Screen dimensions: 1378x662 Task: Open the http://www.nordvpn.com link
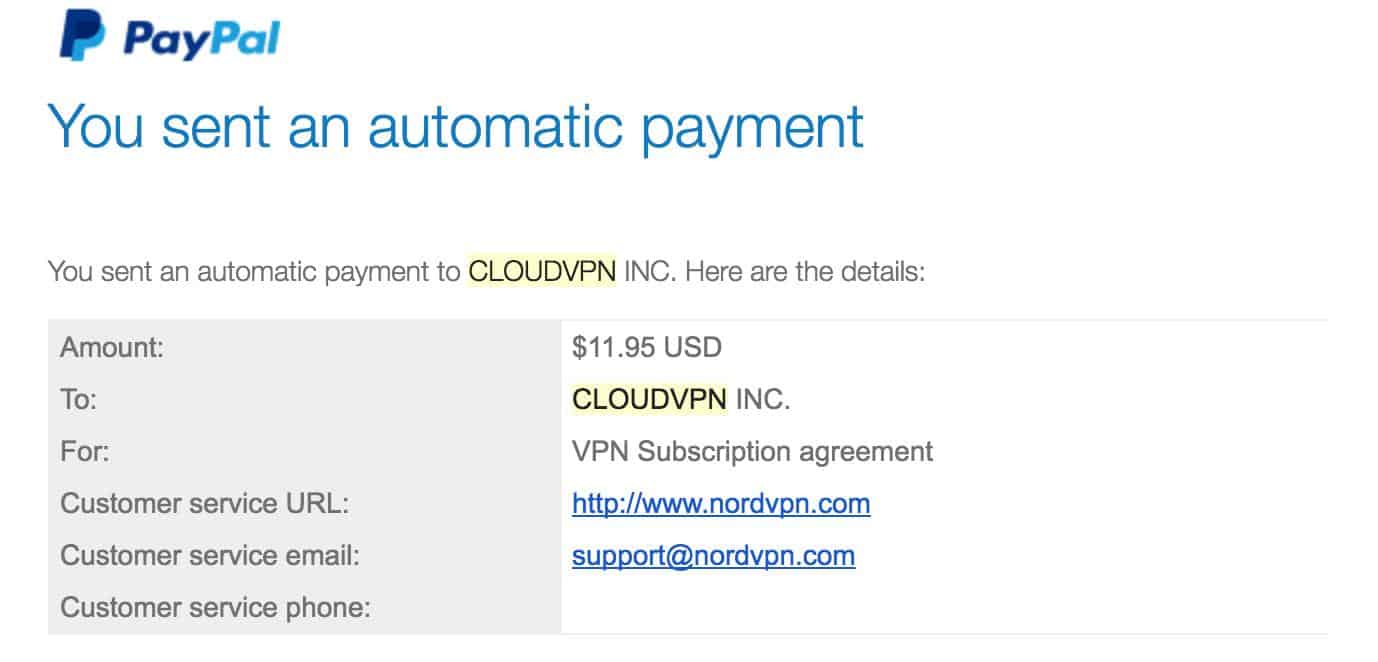click(x=721, y=503)
